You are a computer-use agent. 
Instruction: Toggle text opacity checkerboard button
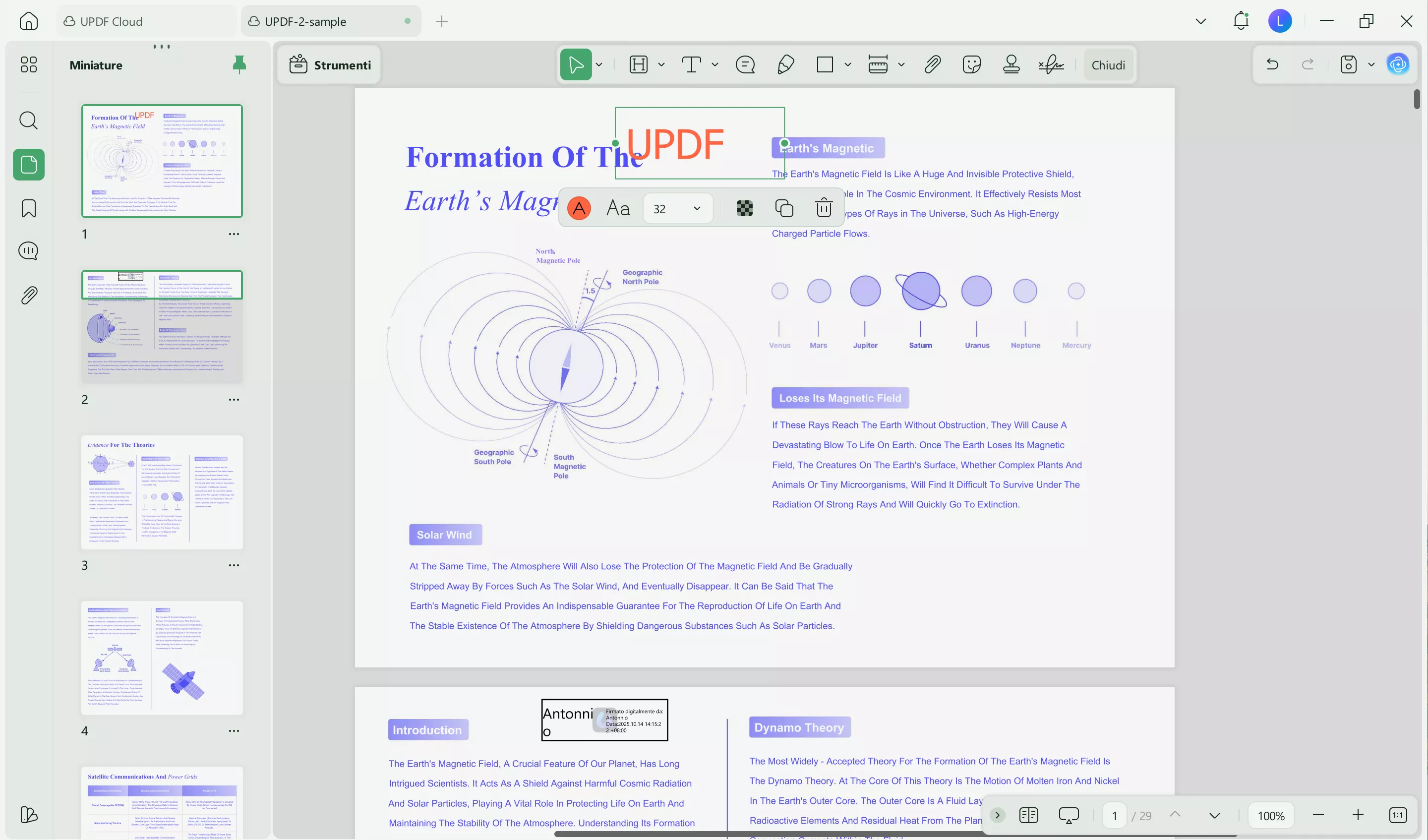click(x=745, y=208)
